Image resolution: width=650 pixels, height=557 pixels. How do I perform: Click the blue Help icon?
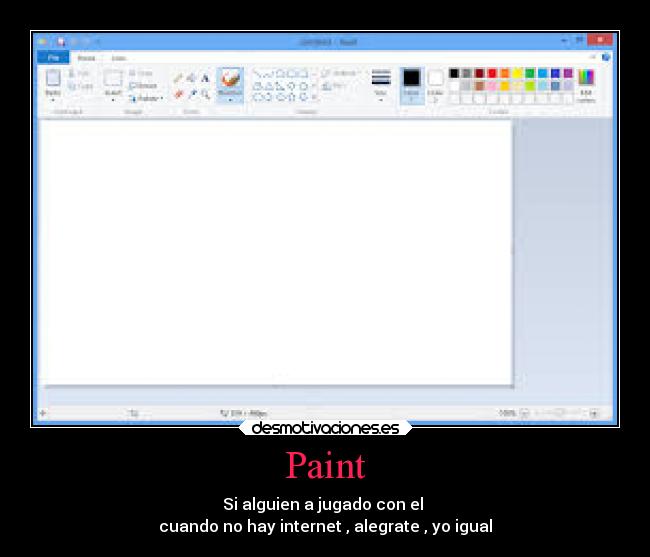[606, 57]
